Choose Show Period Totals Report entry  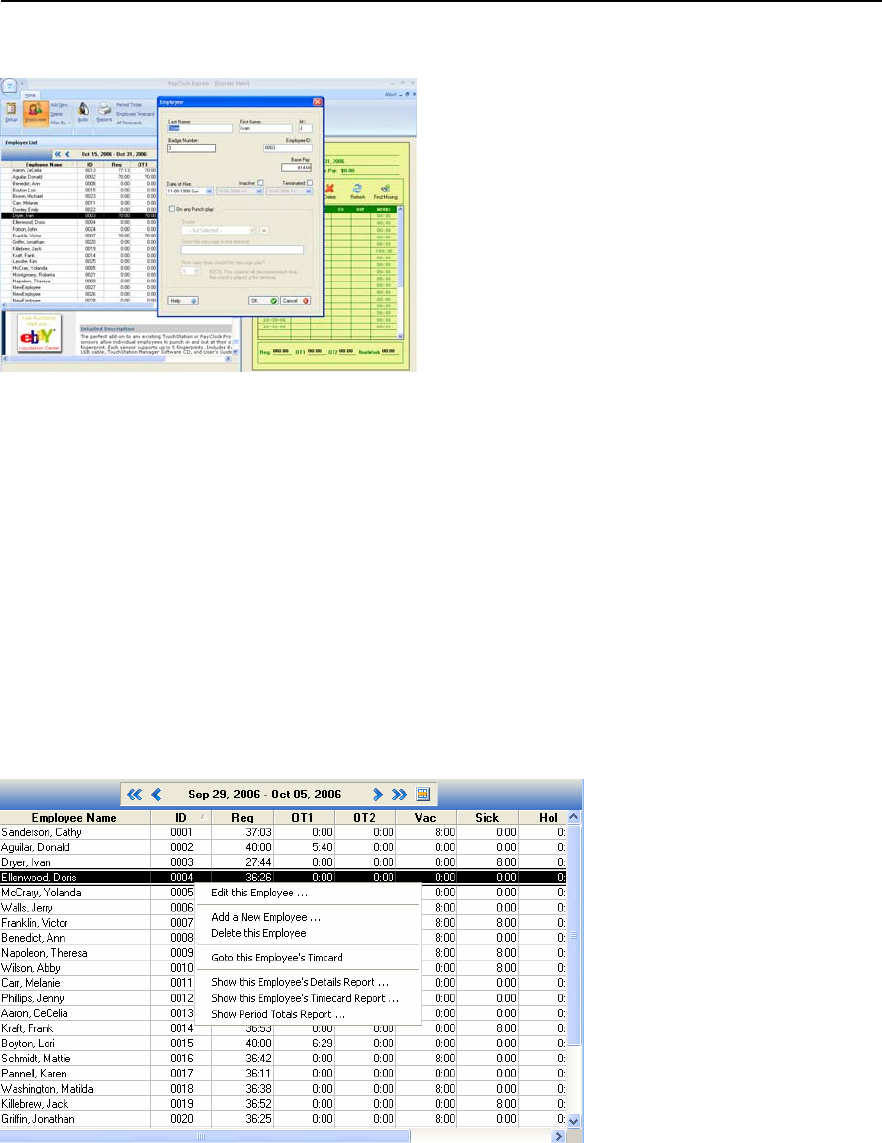(x=278, y=1015)
